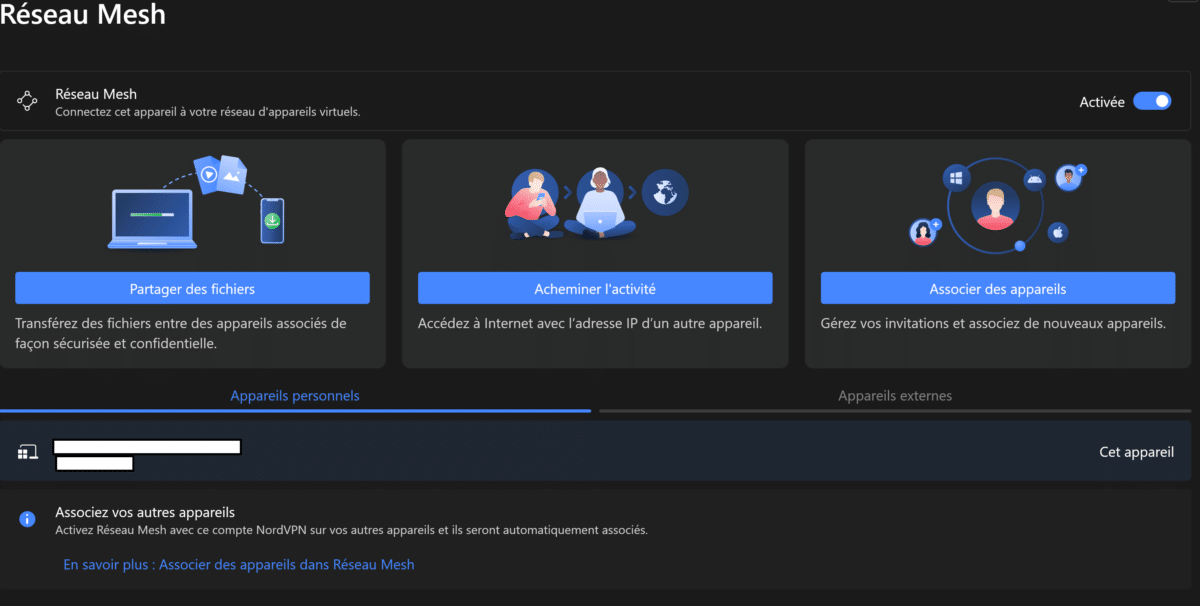Click the Réseau Mesh nodes icon
The image size is (1200, 606).
point(27,101)
